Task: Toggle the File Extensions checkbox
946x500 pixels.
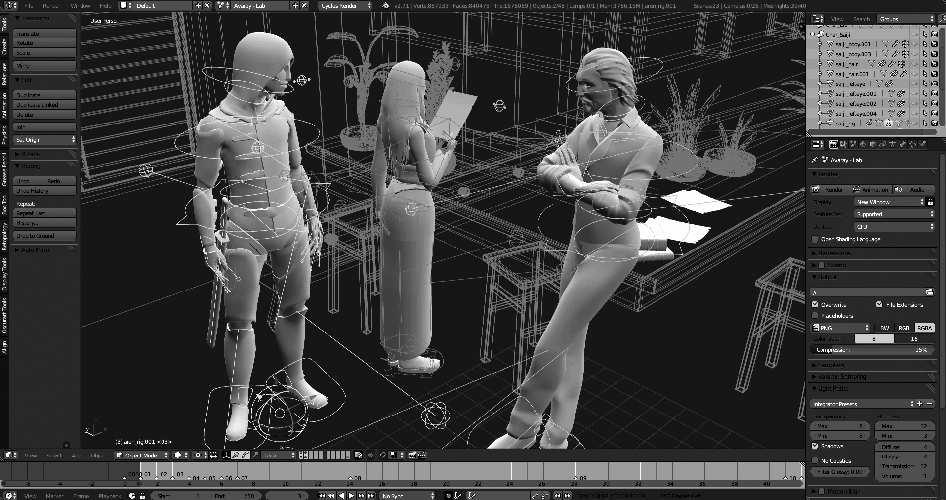Action: pyautogui.click(x=879, y=305)
